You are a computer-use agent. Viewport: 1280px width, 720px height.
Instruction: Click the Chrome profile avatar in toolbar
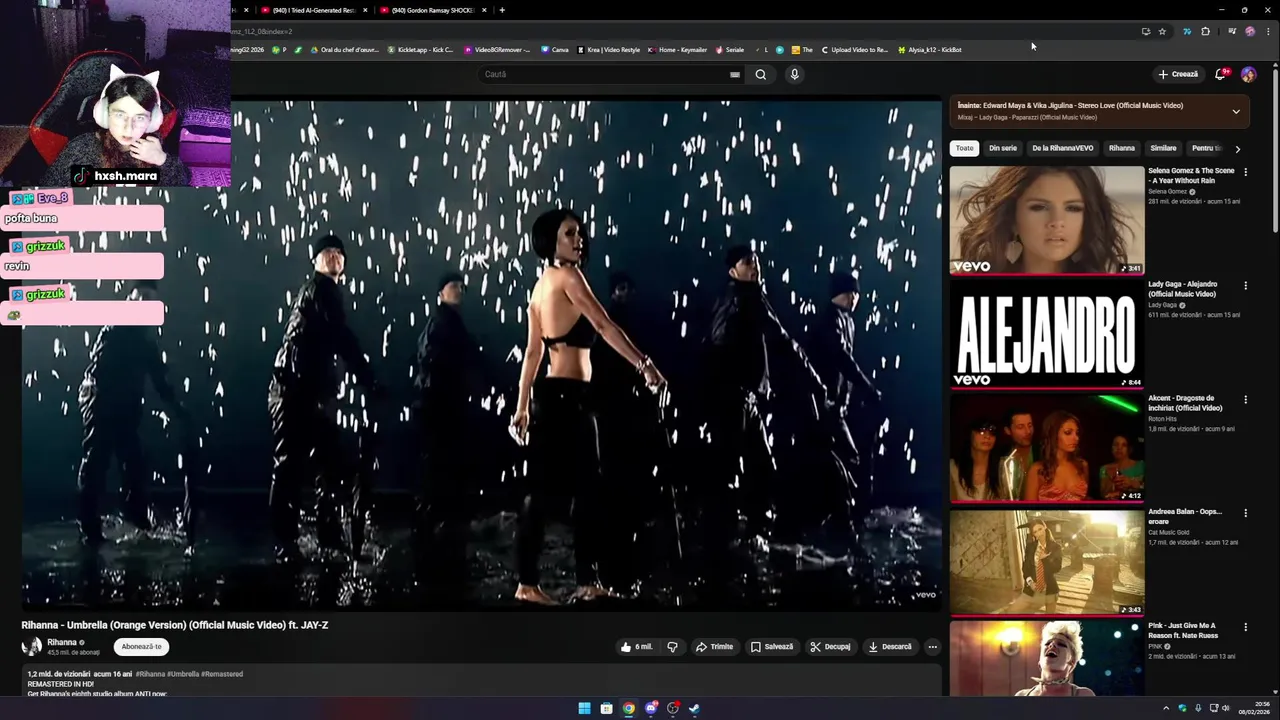point(1250,31)
